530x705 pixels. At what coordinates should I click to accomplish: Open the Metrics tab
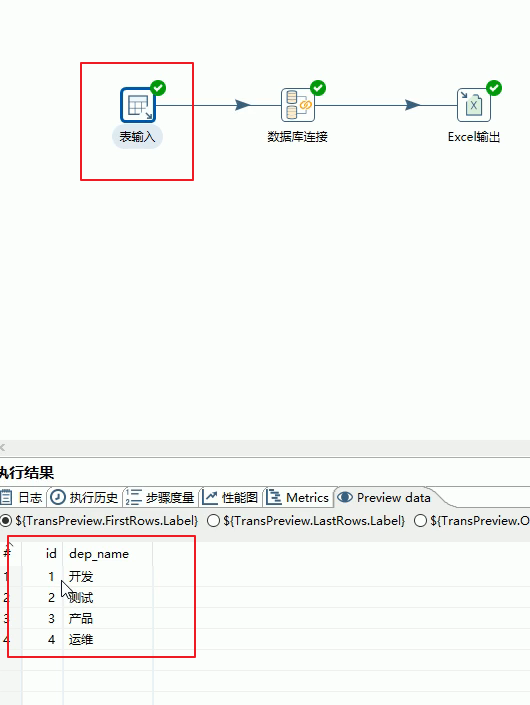pyautogui.click(x=298, y=497)
